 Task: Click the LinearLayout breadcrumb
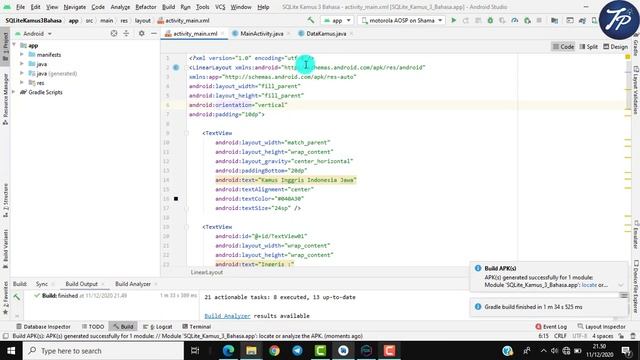(207, 272)
